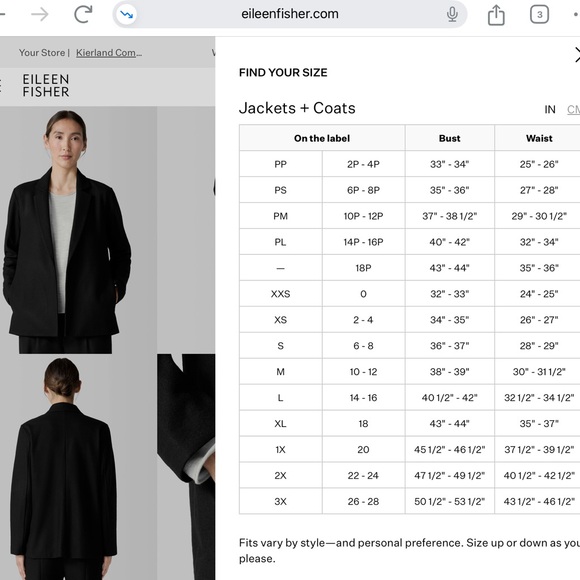Click the 14P - 16P numeric size cell
This screenshot has height=580, width=580.
pyautogui.click(x=363, y=242)
